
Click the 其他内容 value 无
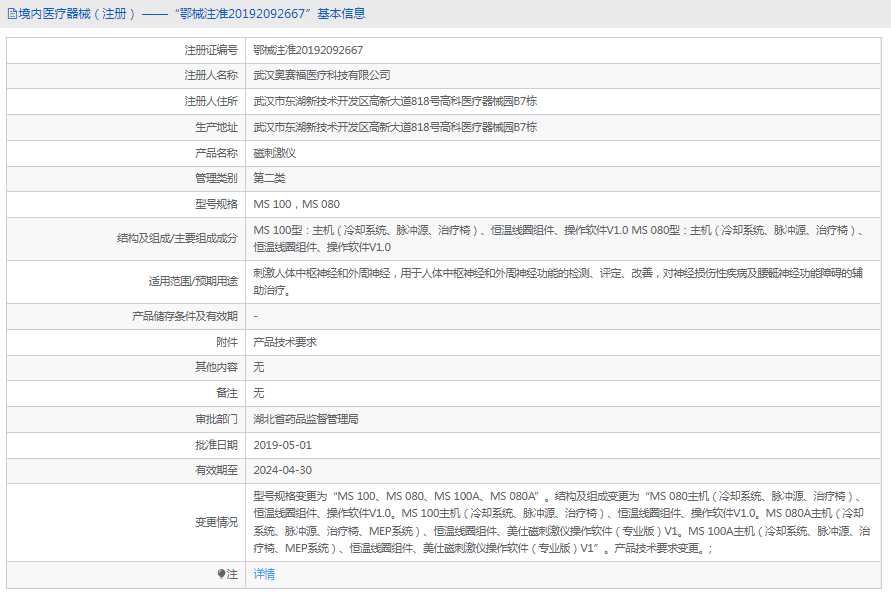click(259, 367)
